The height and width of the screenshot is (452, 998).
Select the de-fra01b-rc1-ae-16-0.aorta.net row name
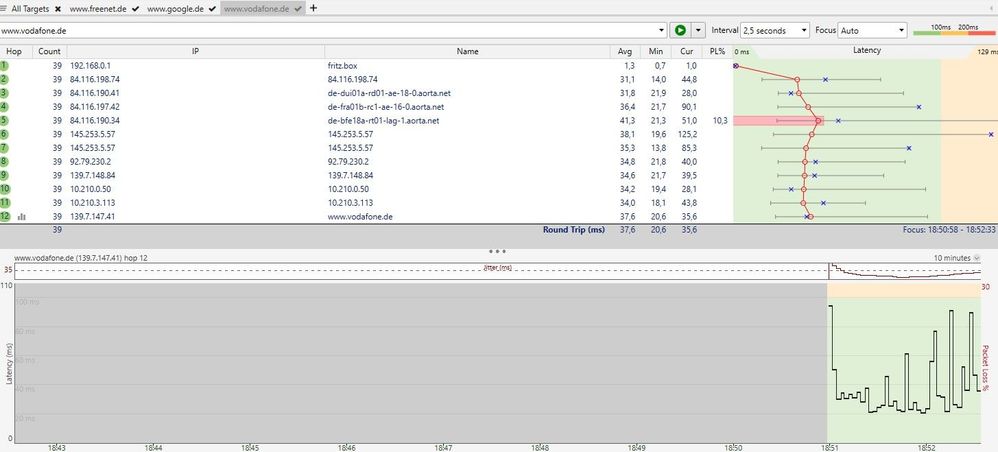(x=386, y=107)
